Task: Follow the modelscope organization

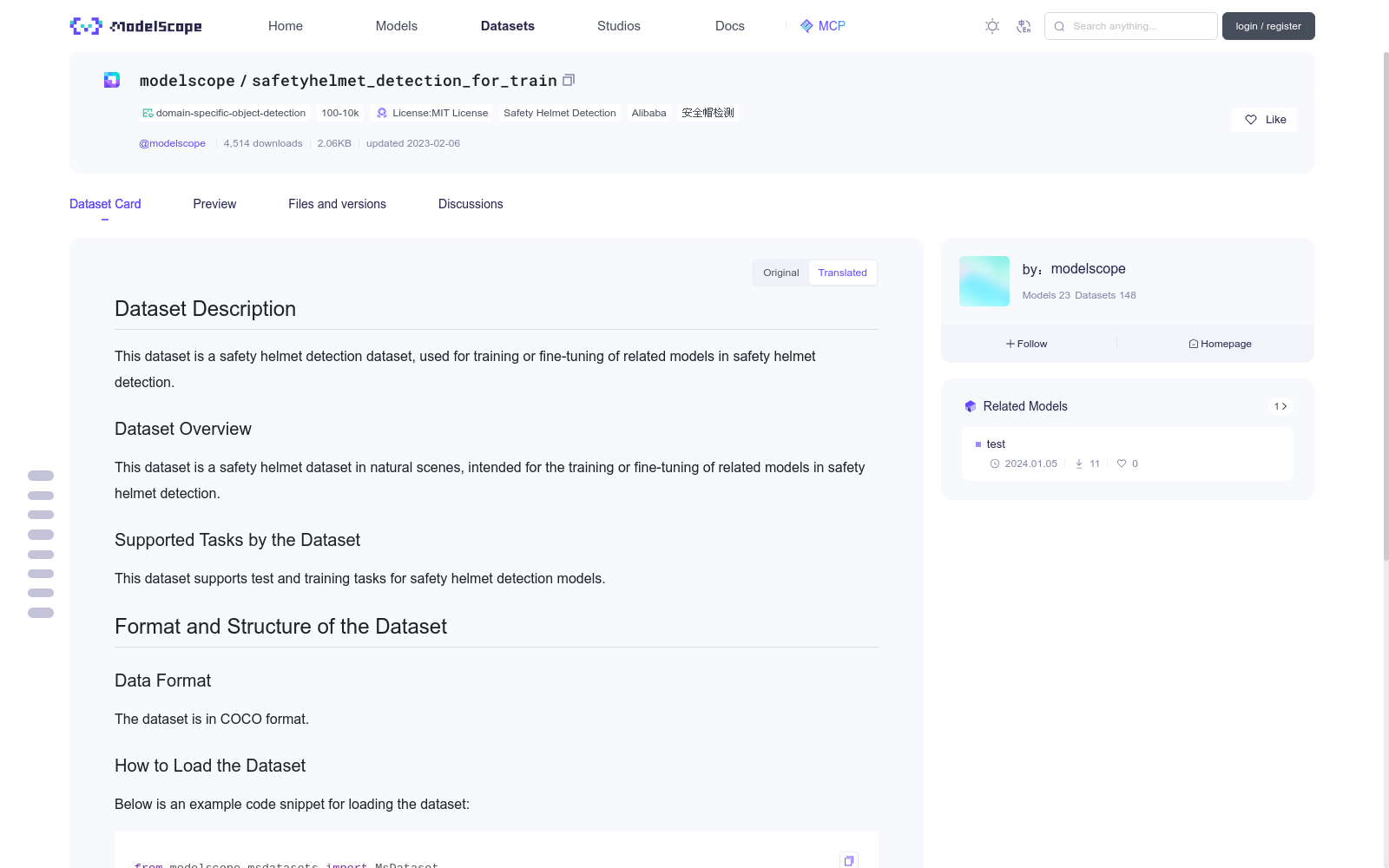Action: (x=1027, y=344)
